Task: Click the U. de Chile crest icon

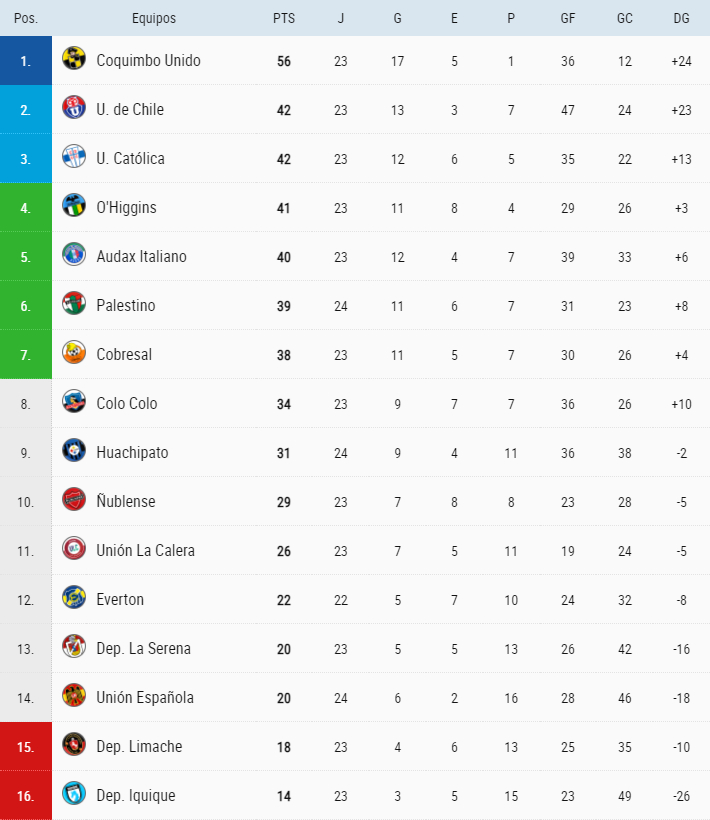Action: [x=74, y=109]
